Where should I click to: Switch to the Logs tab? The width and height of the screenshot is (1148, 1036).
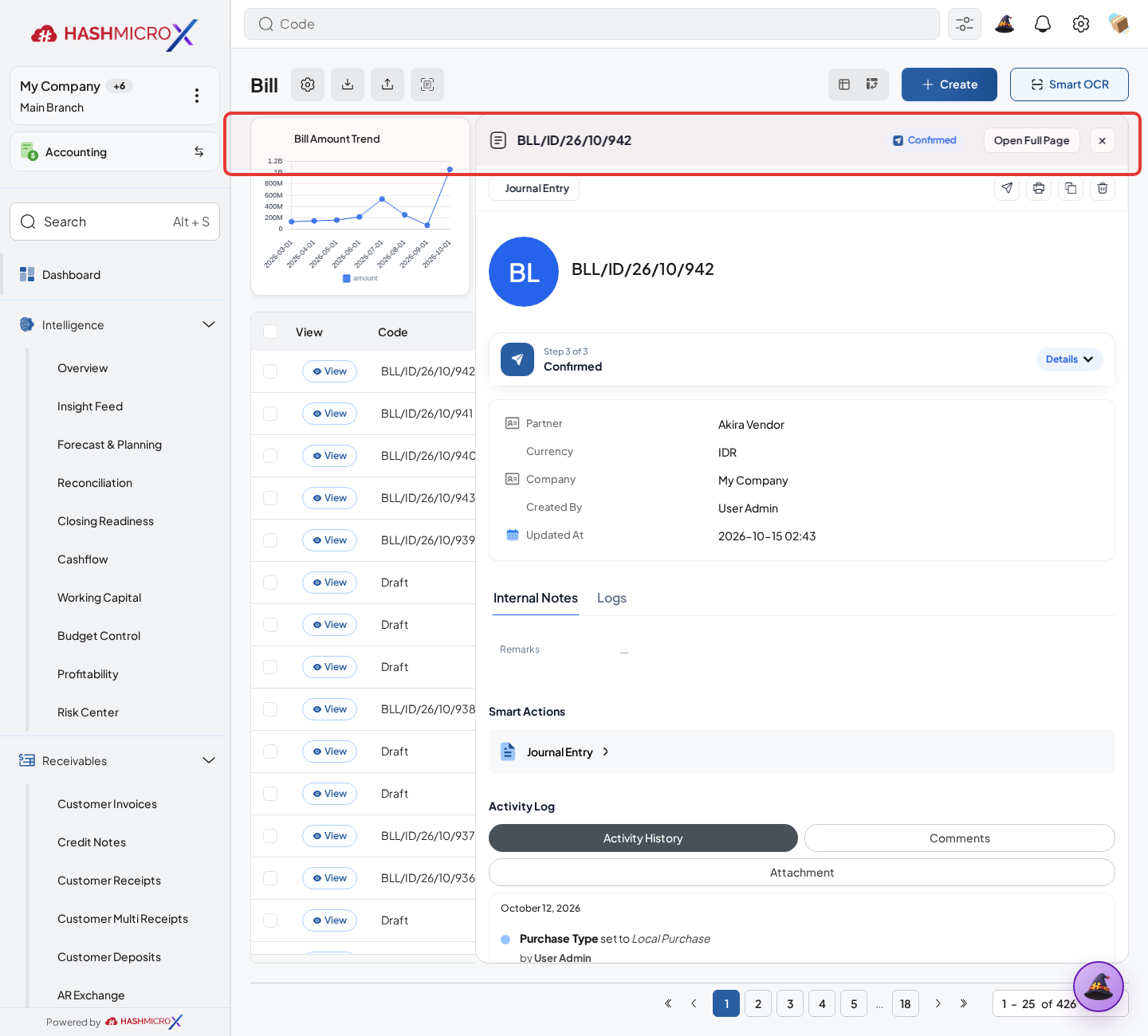tap(611, 598)
